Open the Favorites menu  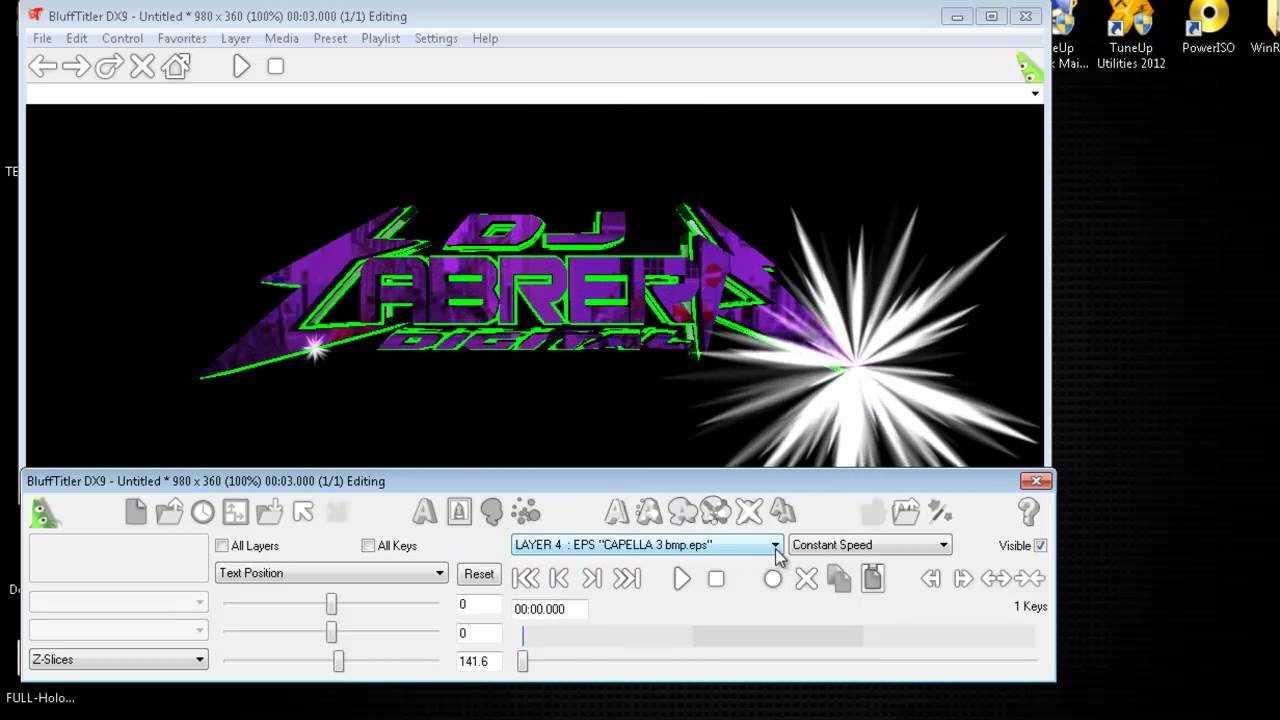click(182, 38)
